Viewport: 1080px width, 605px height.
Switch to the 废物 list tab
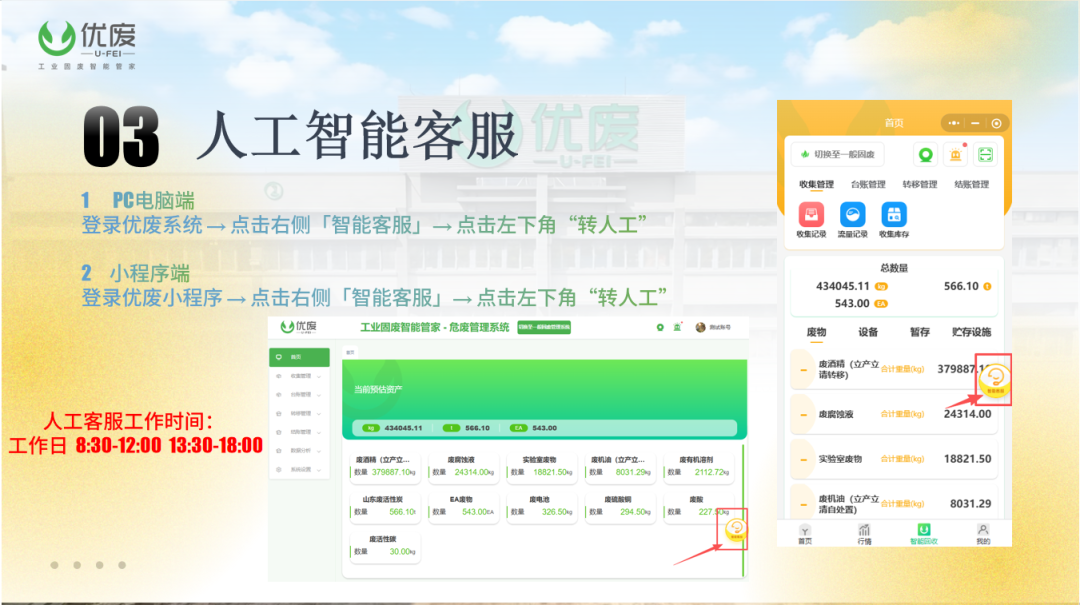(816, 332)
